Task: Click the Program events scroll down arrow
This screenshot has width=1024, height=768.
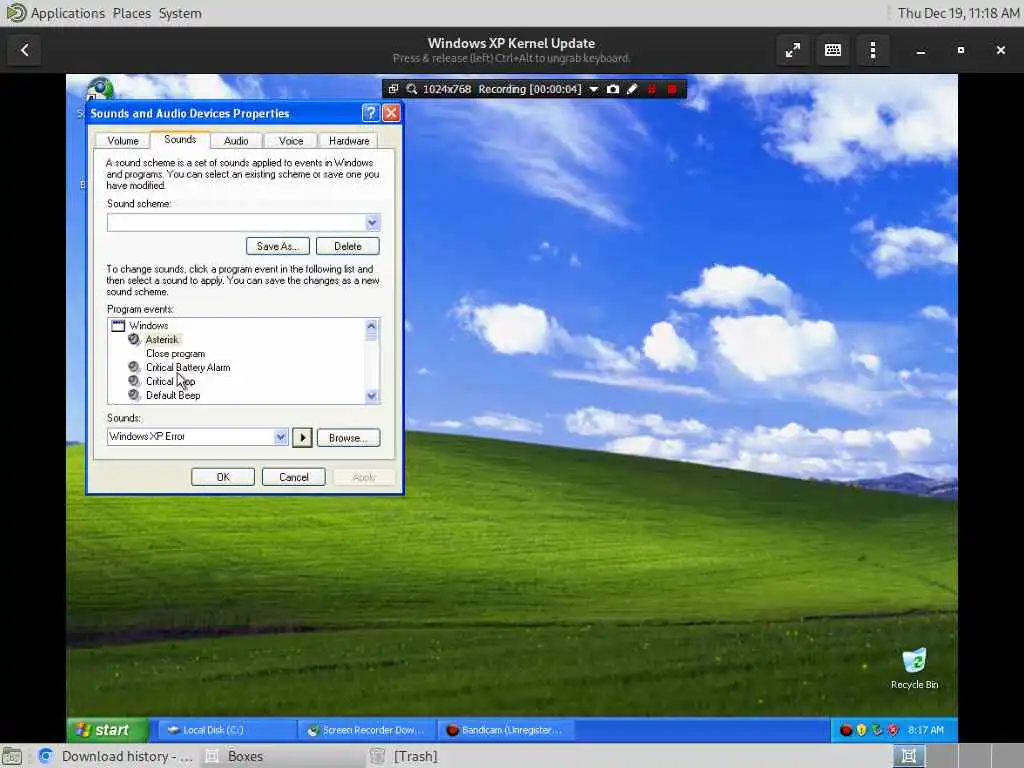Action: click(372, 396)
